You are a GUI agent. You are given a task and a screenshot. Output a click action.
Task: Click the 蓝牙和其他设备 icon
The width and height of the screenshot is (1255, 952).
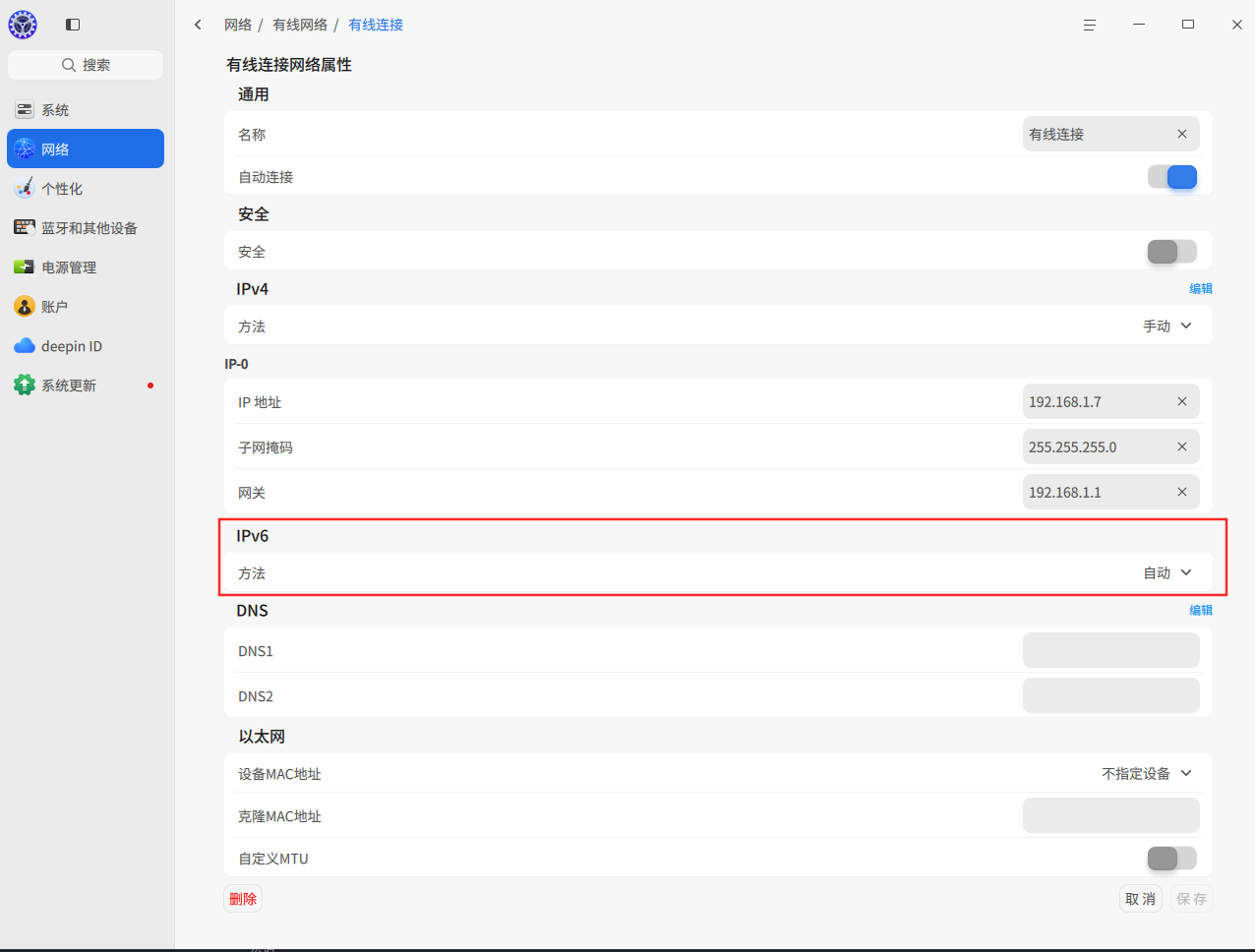25,228
